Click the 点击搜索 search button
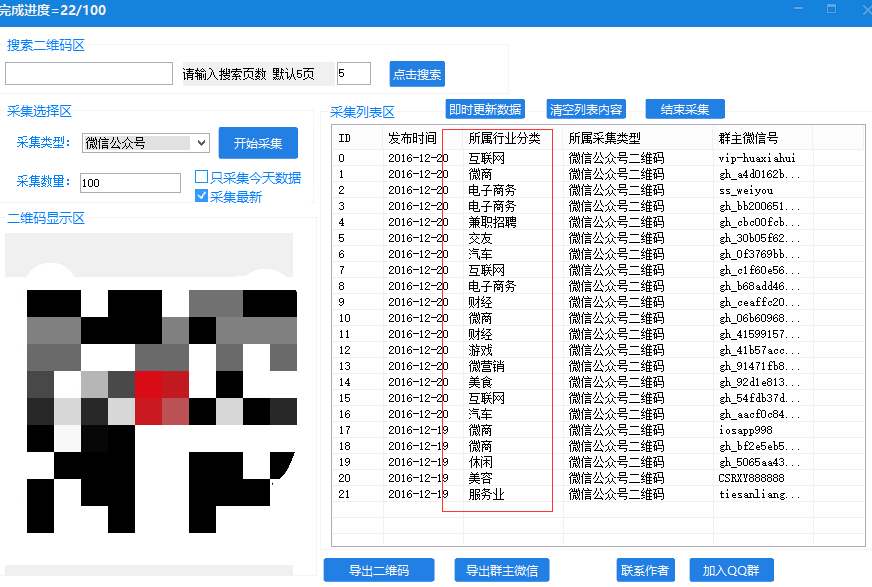The height and width of the screenshot is (587, 872). coord(417,74)
